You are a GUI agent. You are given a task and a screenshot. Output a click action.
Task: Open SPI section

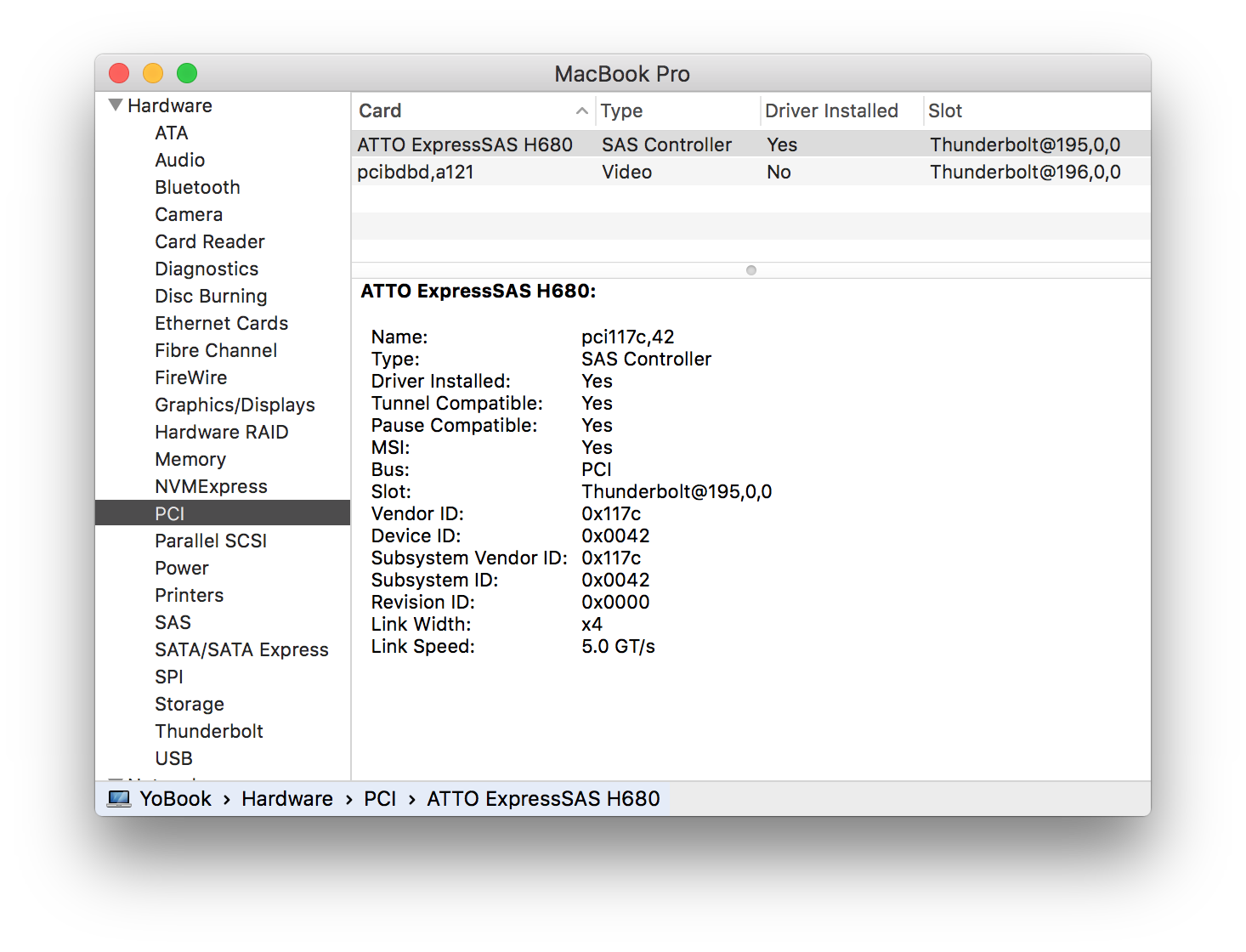169,677
